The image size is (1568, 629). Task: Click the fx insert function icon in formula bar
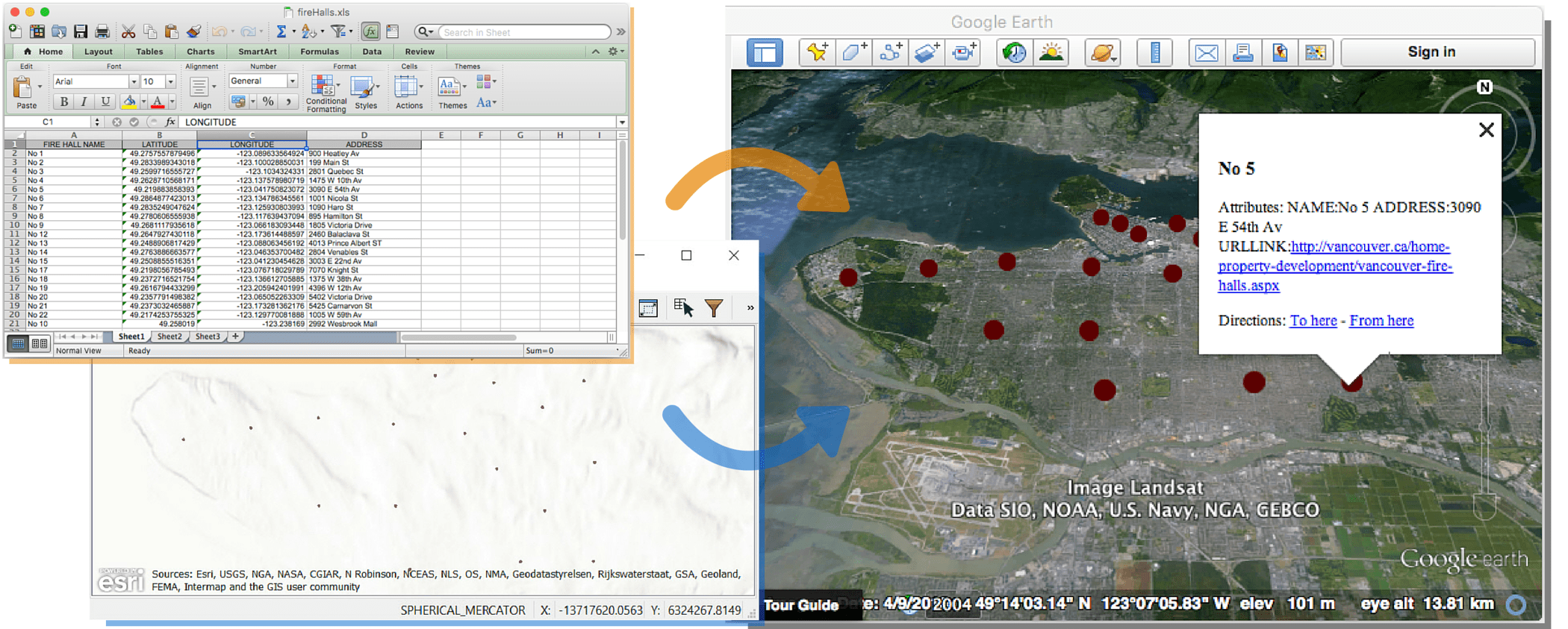pyautogui.click(x=170, y=122)
